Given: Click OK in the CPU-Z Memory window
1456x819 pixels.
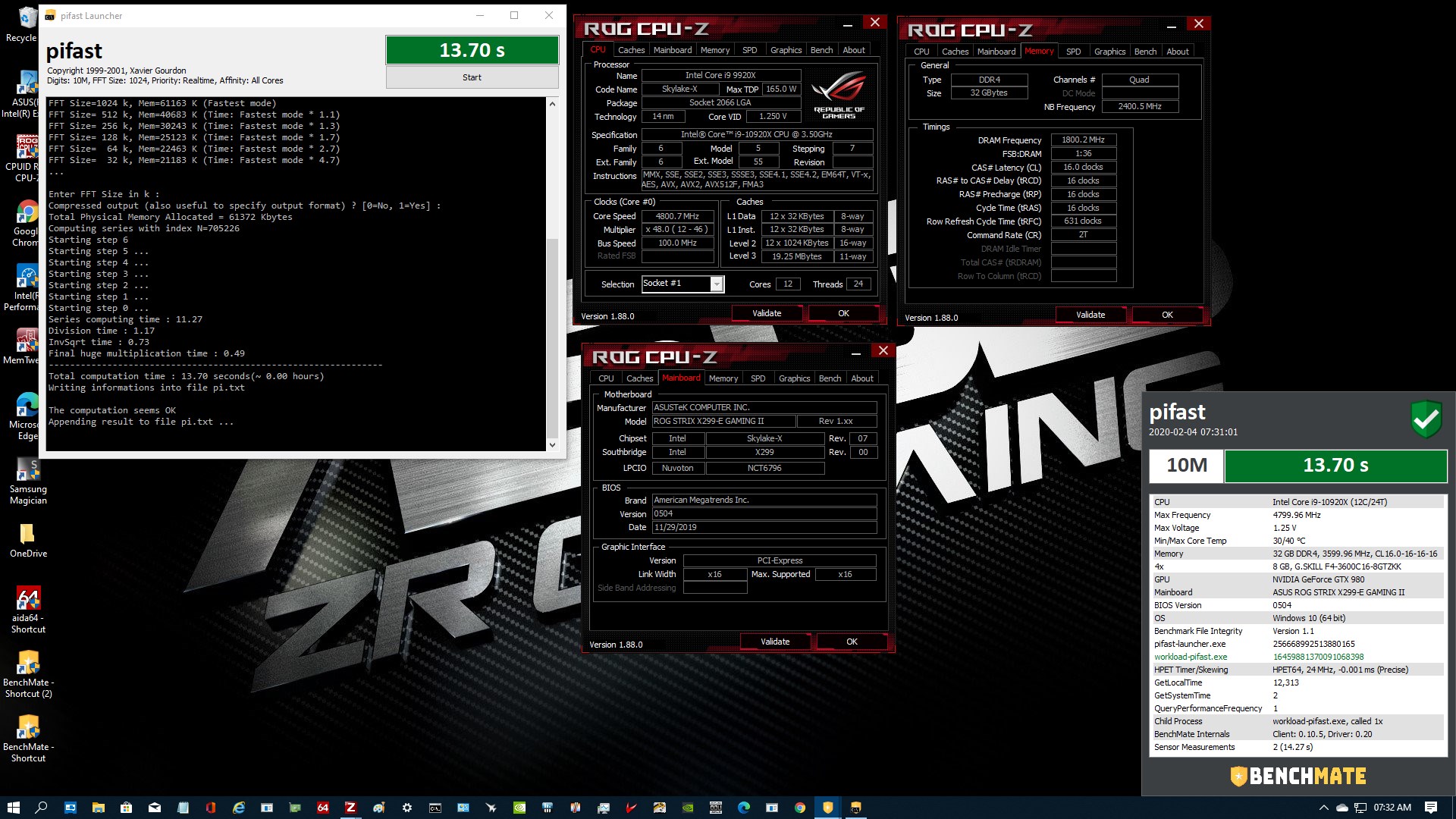Looking at the screenshot, I should (1167, 315).
